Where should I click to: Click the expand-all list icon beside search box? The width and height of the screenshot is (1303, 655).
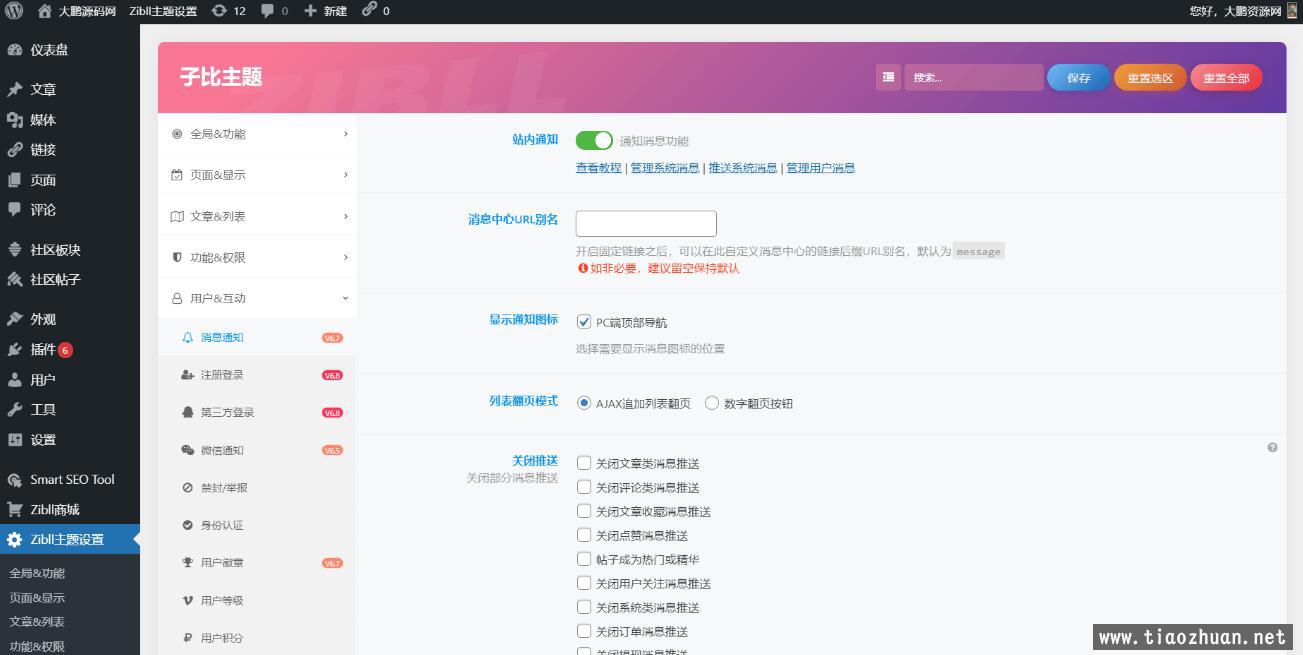(888, 77)
